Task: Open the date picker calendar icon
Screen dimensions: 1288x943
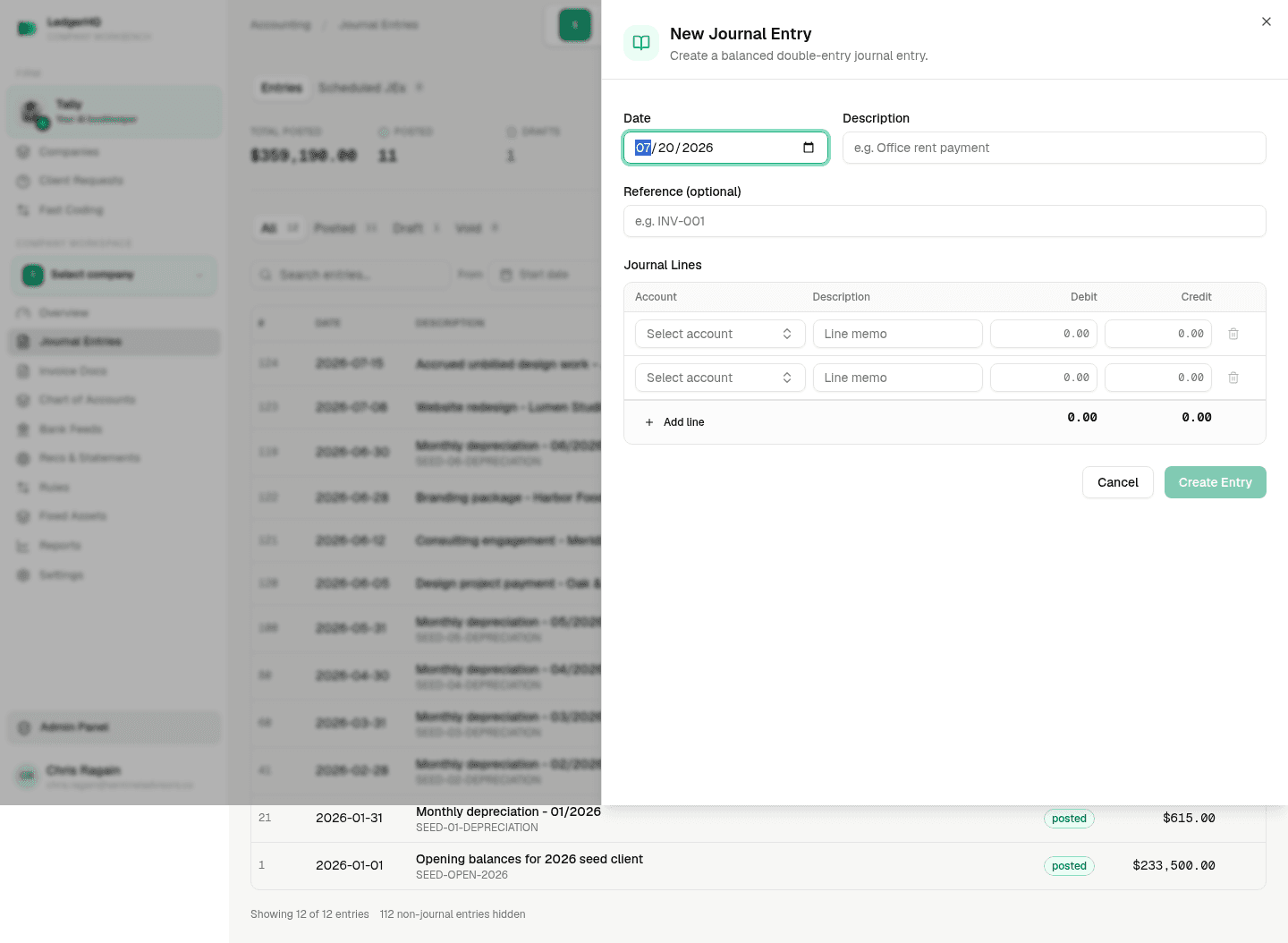Action: tap(809, 148)
